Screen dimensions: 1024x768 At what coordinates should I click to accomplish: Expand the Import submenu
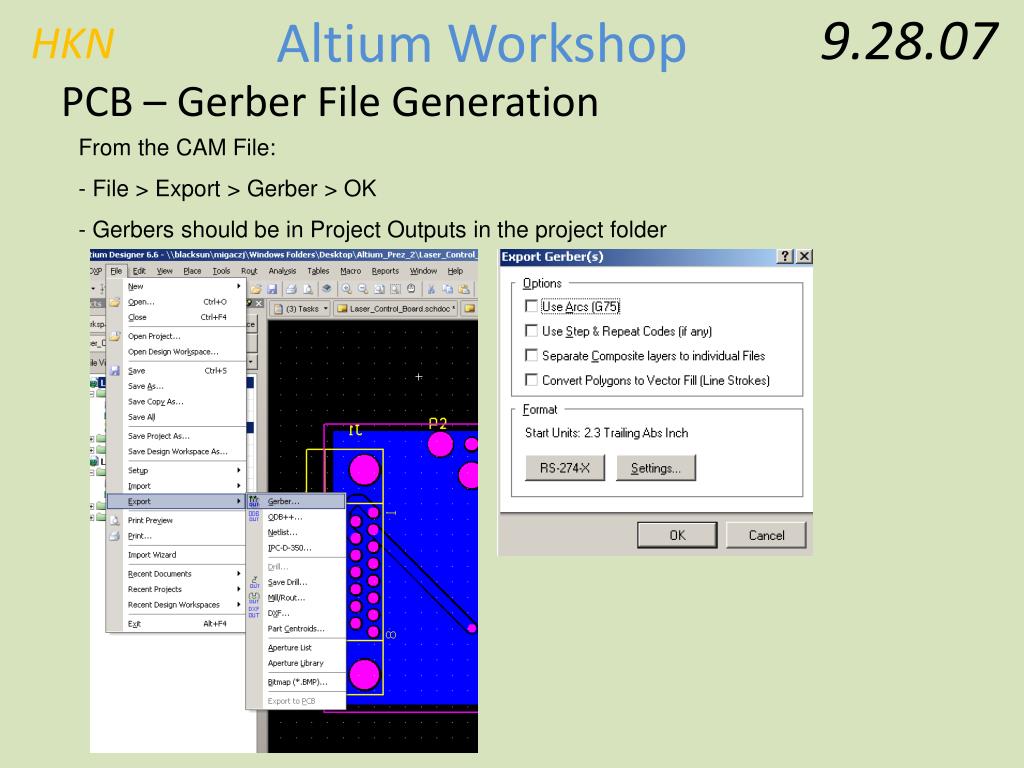point(238,486)
